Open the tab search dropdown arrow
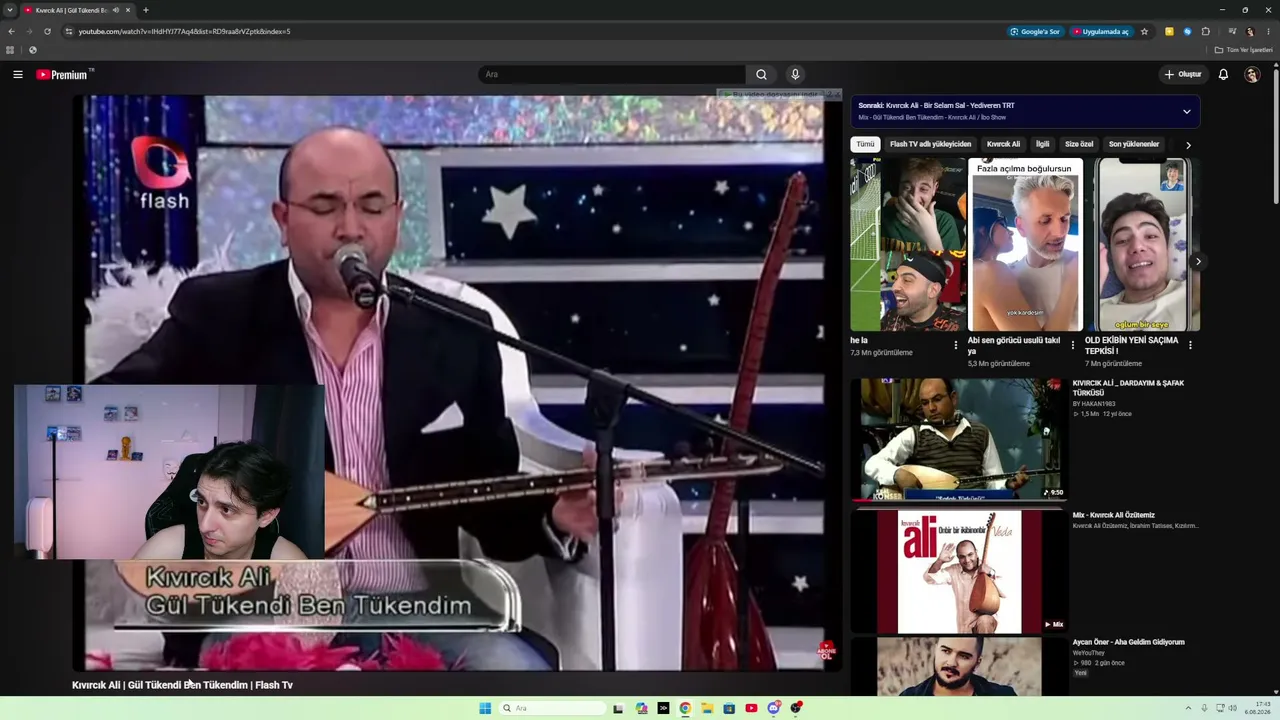Screen dimensions: 1280x720 coord(9,10)
